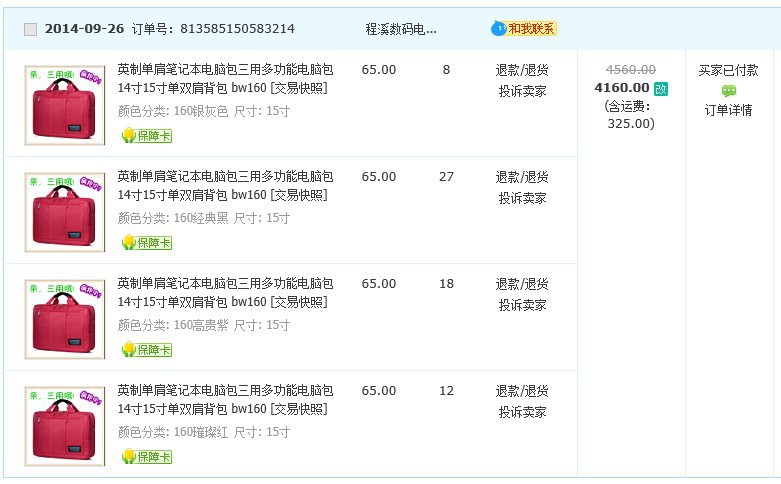
Task: Open the 160经典黑 item bag thumbnail
Action: coord(65,212)
